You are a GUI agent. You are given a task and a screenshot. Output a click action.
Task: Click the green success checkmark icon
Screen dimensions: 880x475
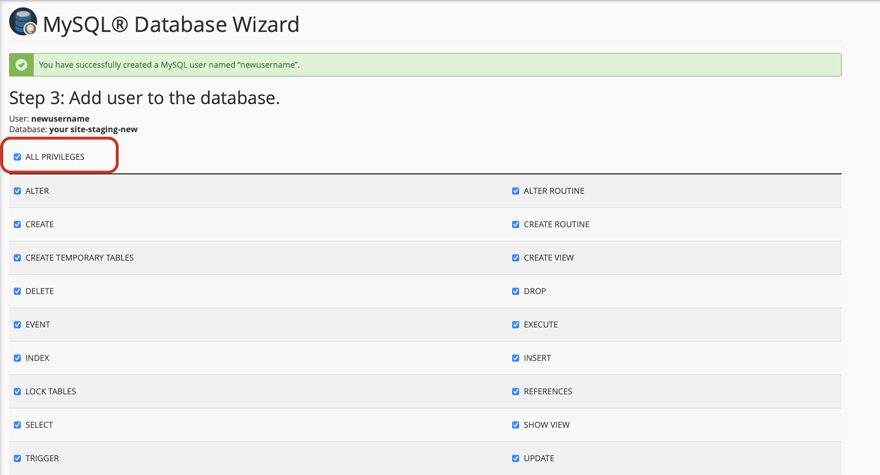coord(21,65)
